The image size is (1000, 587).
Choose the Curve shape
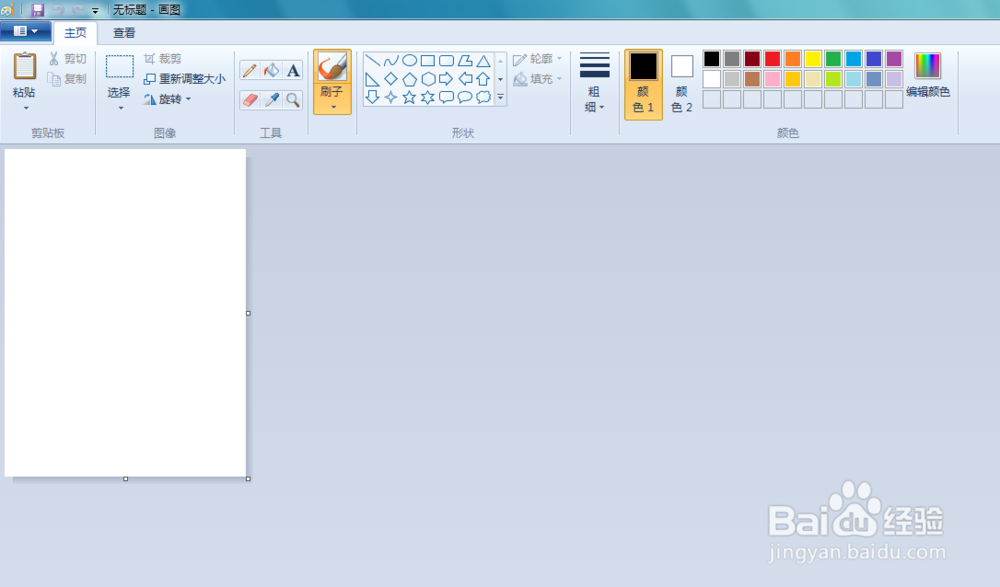391,61
